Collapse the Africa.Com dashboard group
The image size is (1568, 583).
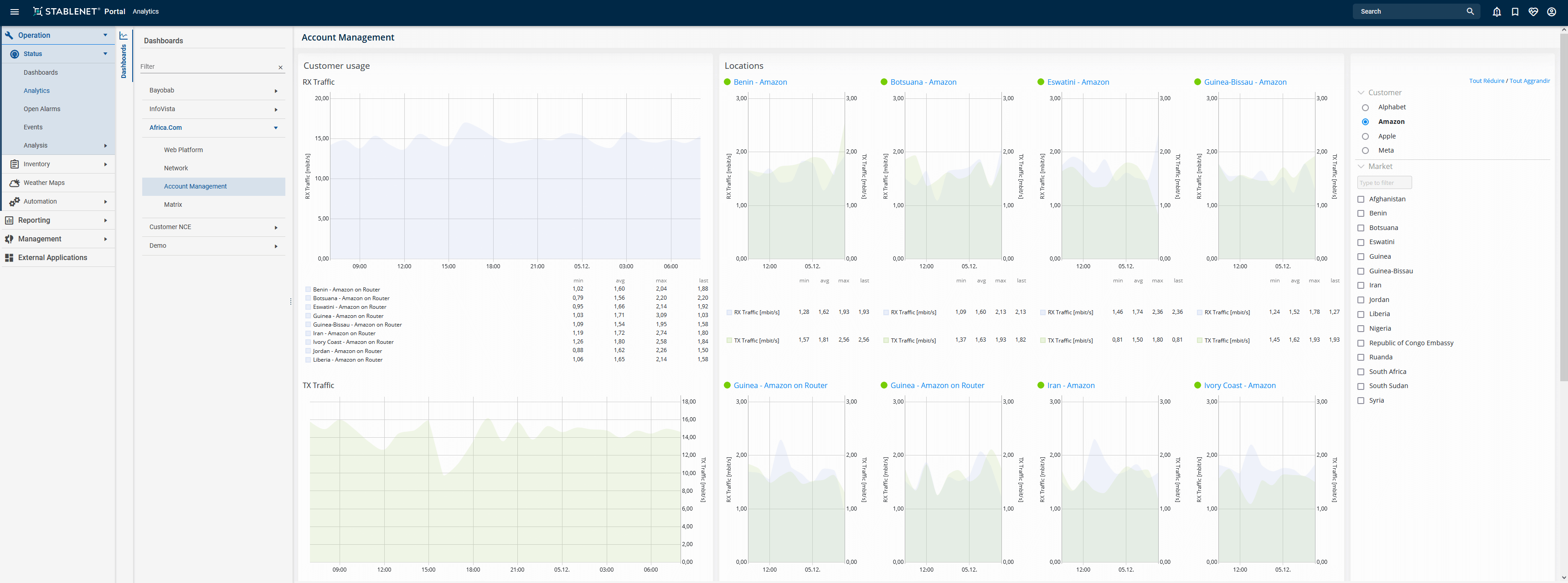pos(276,128)
